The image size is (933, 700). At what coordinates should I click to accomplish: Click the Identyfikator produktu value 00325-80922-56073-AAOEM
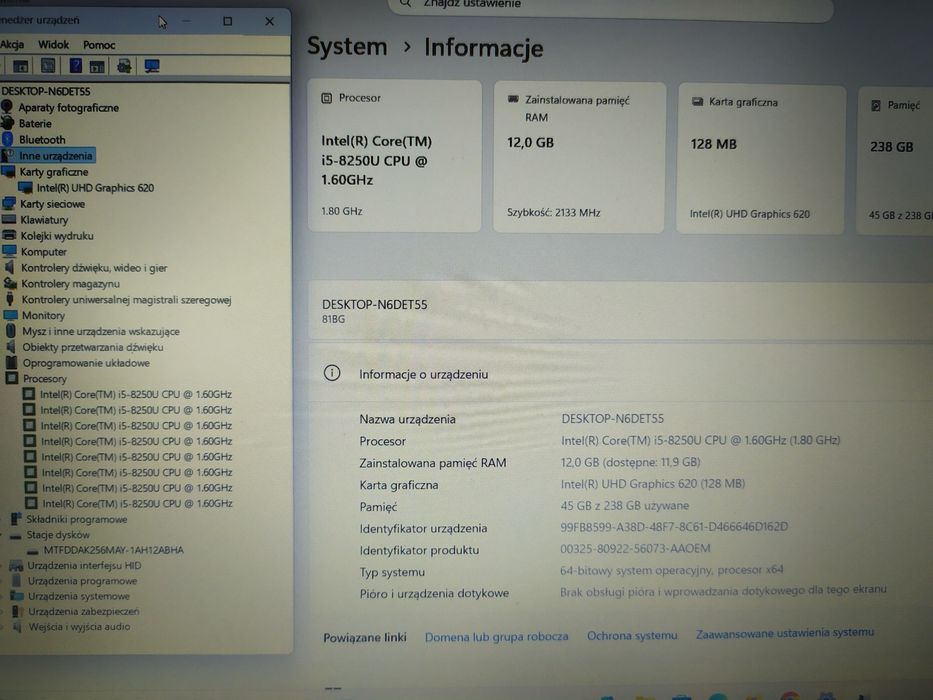click(635, 548)
